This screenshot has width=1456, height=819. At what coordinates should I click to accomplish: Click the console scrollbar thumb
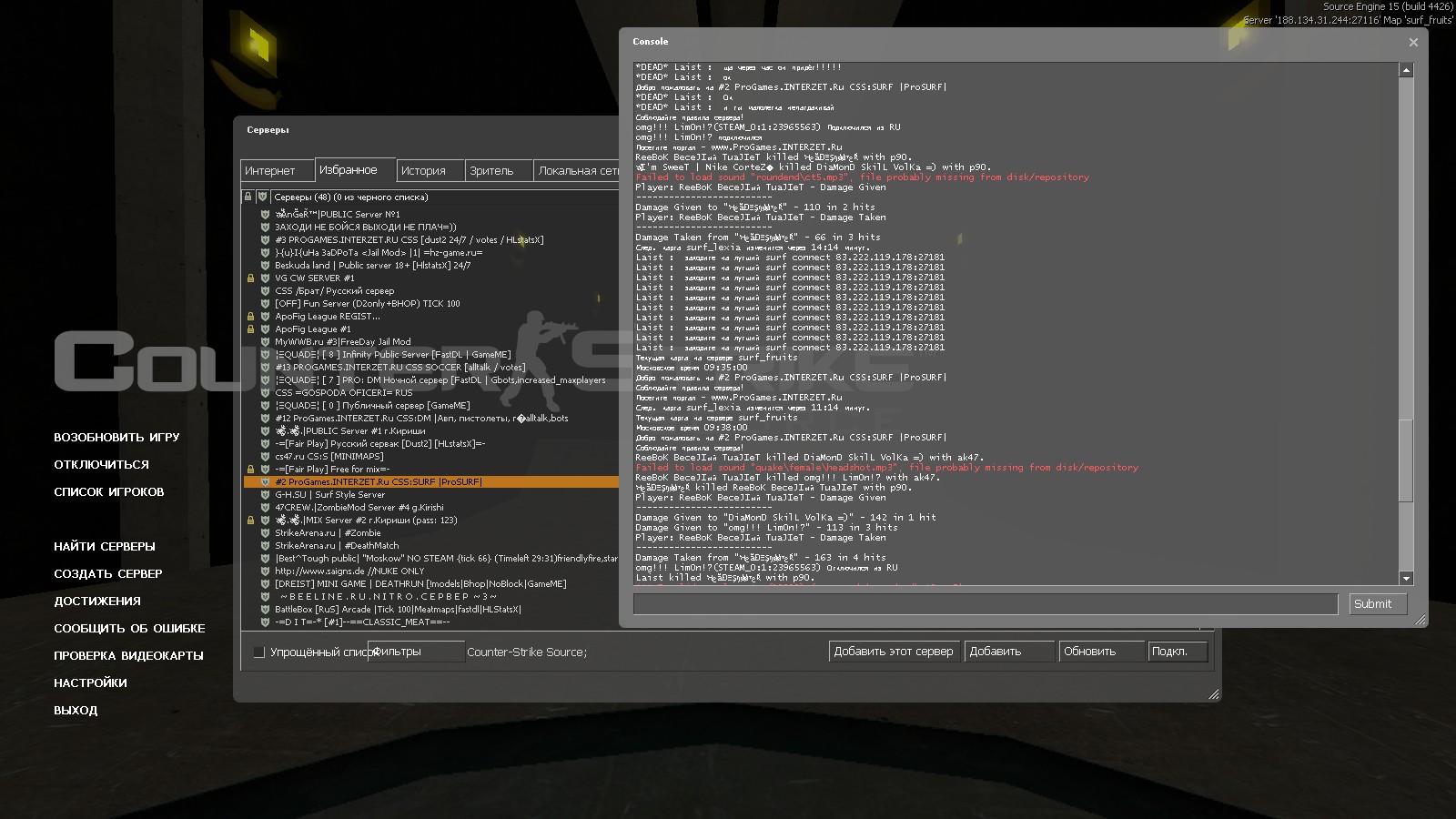tap(1406, 460)
